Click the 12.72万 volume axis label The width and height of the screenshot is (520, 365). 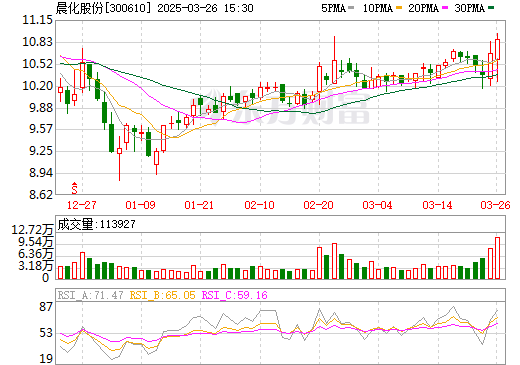tap(32, 230)
